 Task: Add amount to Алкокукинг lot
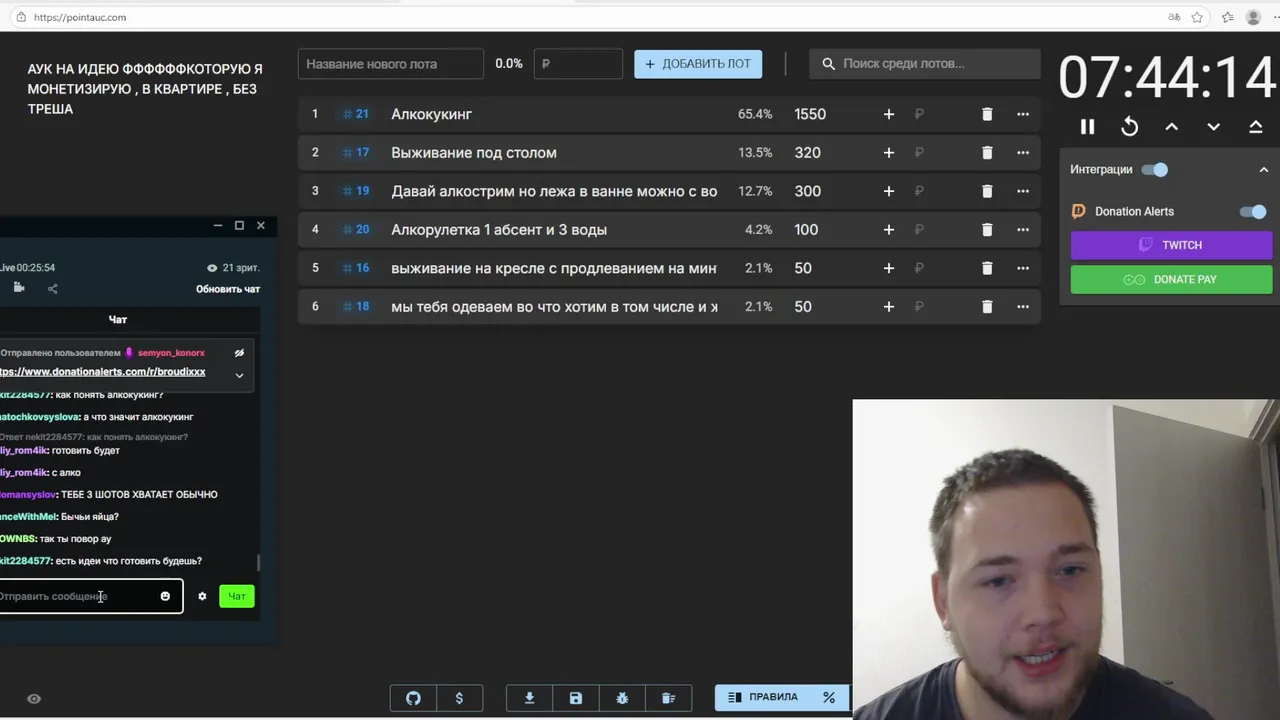888,114
